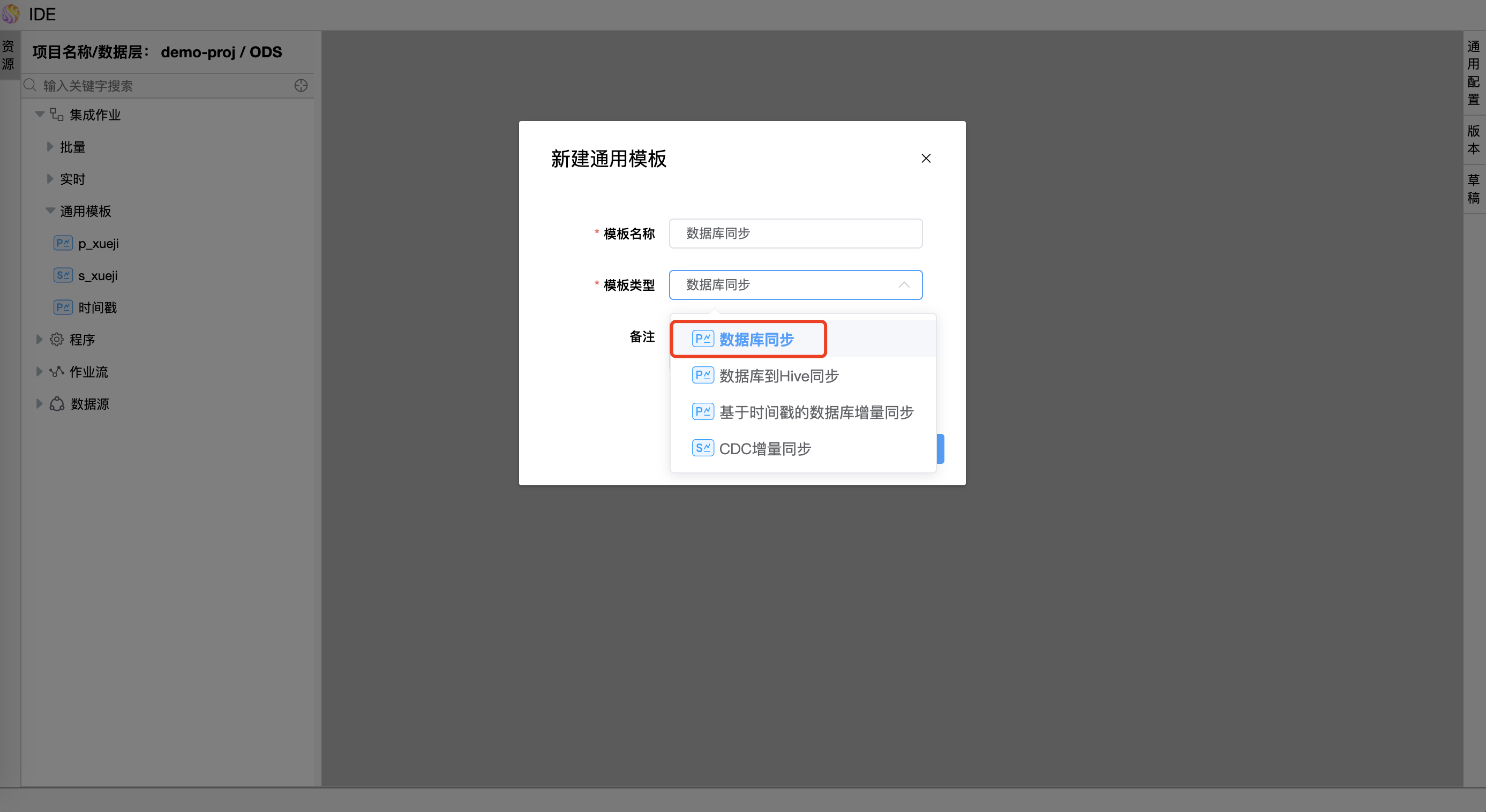Click the locate target icon beside search box
1486x812 pixels.
[x=301, y=85]
